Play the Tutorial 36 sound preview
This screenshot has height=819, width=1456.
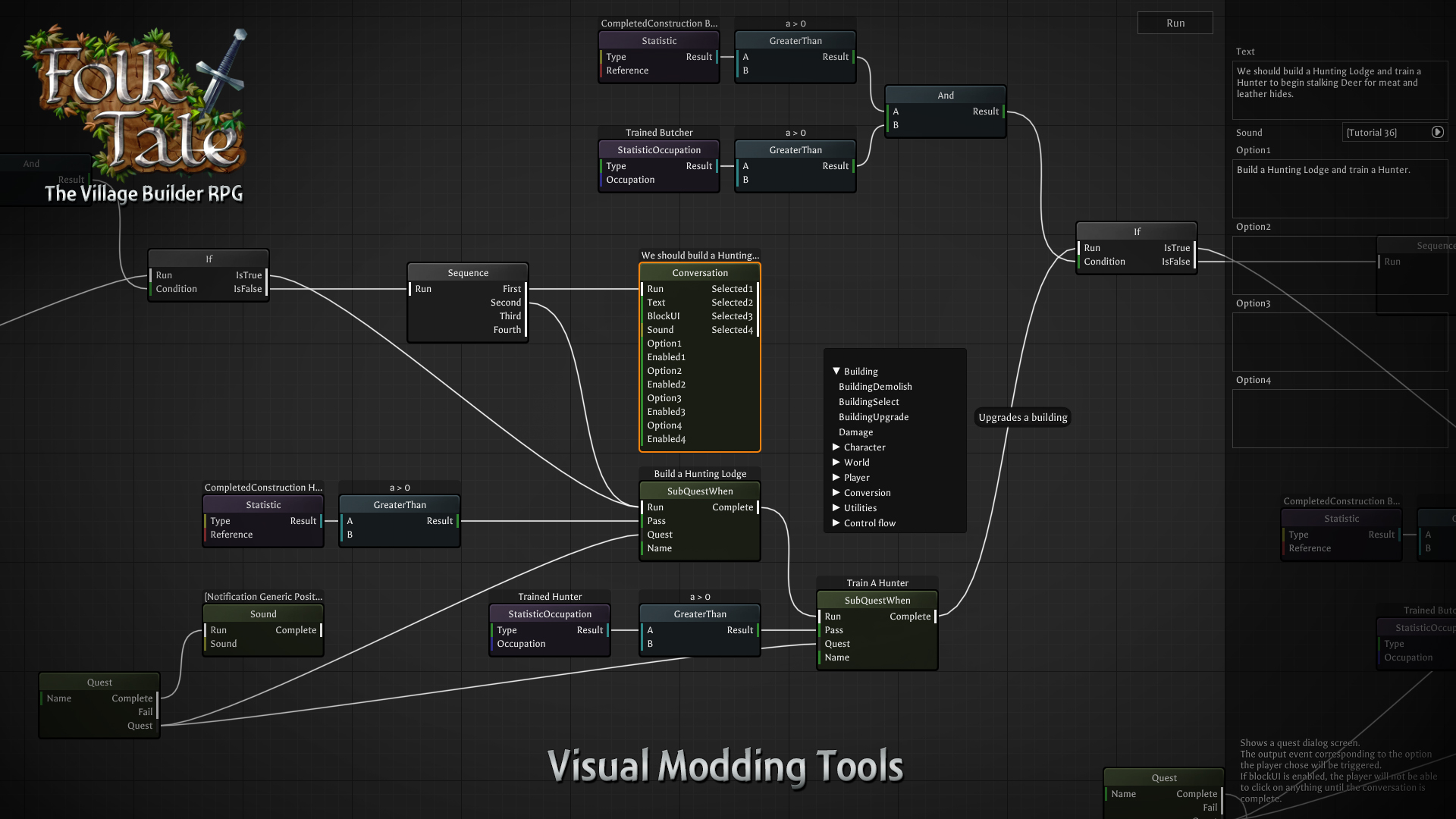coord(1437,132)
